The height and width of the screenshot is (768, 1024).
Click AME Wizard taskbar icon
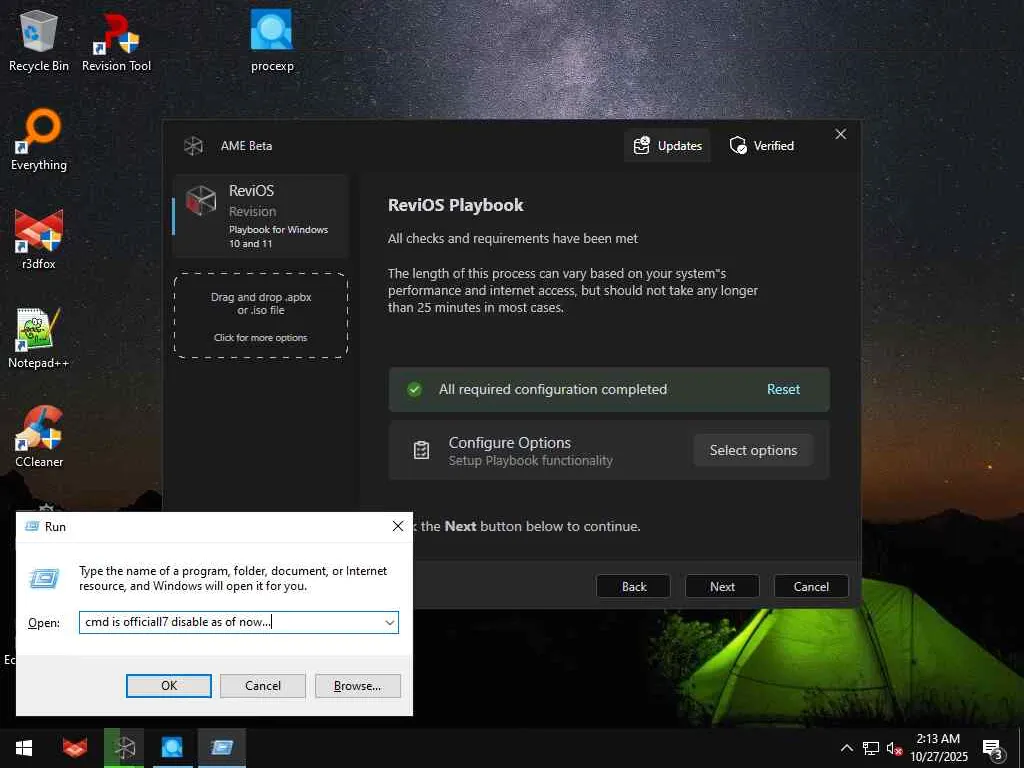124,748
